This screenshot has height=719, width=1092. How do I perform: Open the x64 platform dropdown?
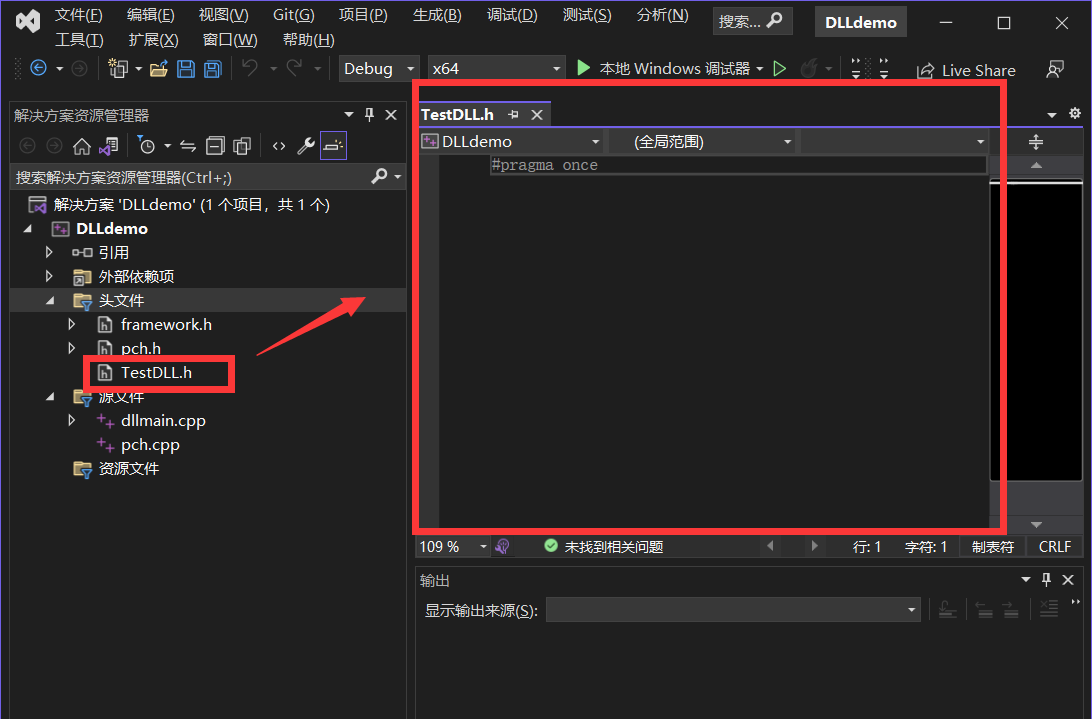pos(496,68)
